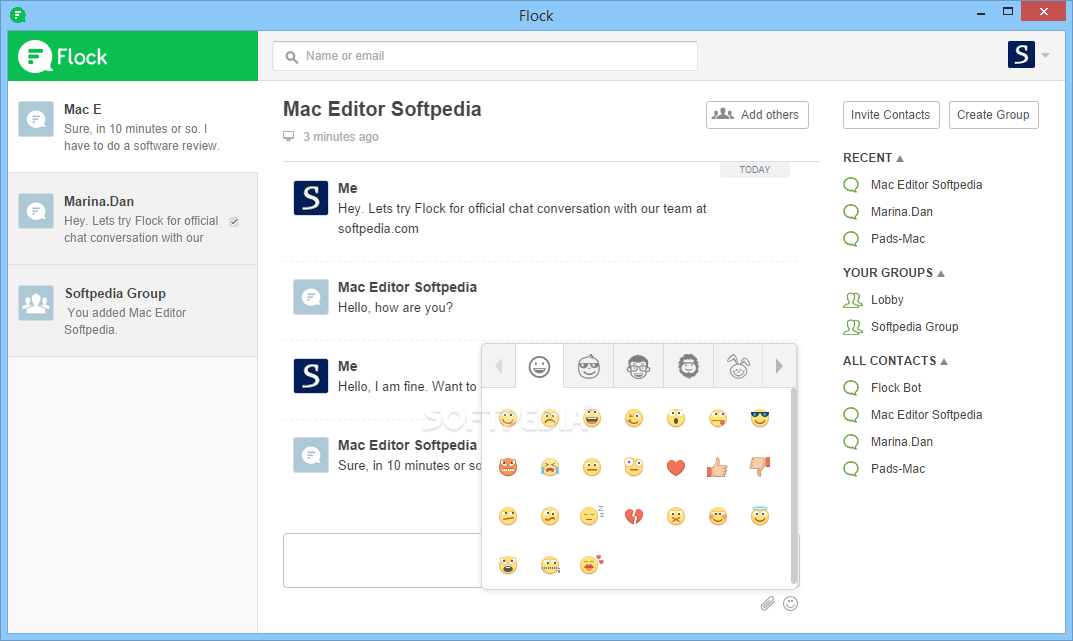Open Marina.Dan in Recent list
The width and height of the screenshot is (1073, 641).
click(x=901, y=212)
